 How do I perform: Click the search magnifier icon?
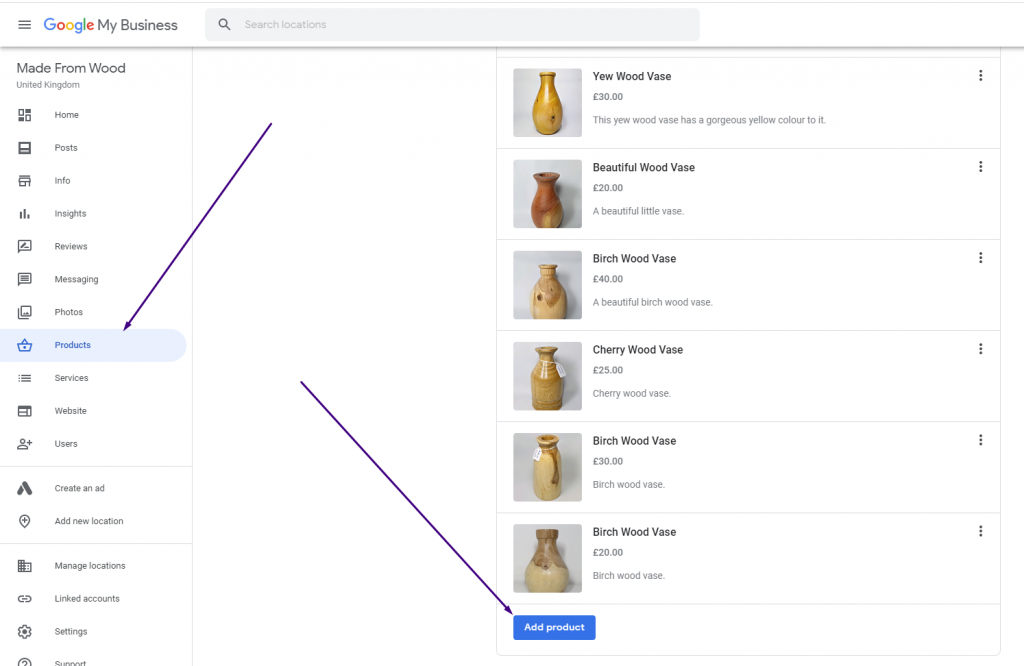click(224, 24)
